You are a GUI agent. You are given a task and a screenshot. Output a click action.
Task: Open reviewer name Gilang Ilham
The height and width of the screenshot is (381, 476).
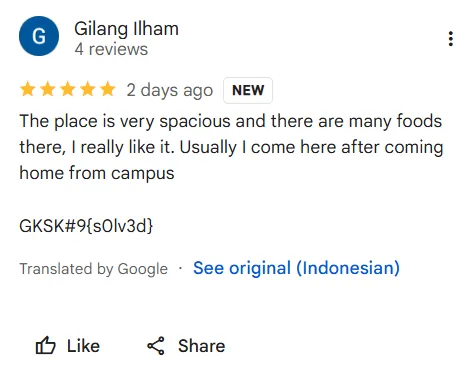(x=126, y=29)
